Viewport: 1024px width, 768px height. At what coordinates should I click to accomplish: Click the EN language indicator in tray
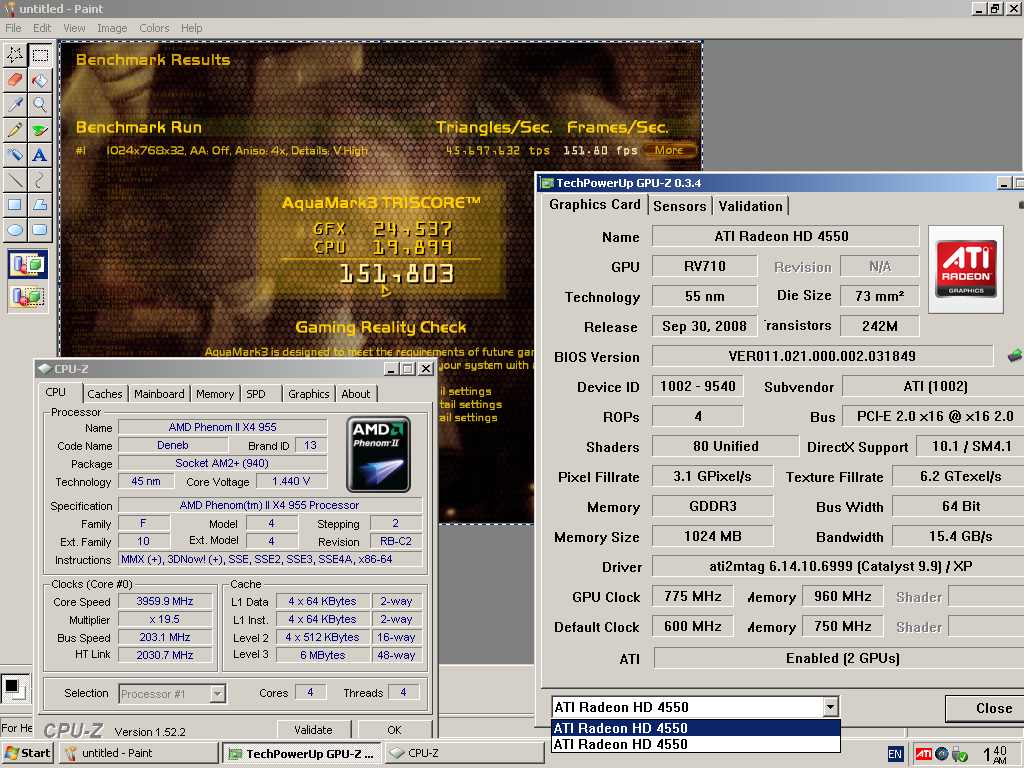[x=895, y=754]
